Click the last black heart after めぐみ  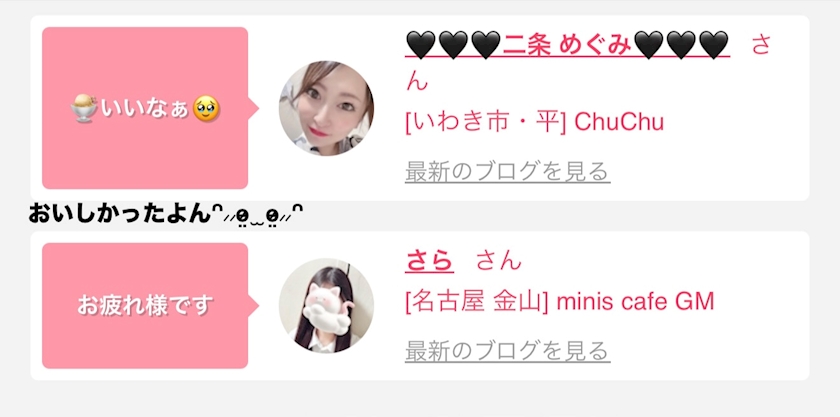click(714, 44)
